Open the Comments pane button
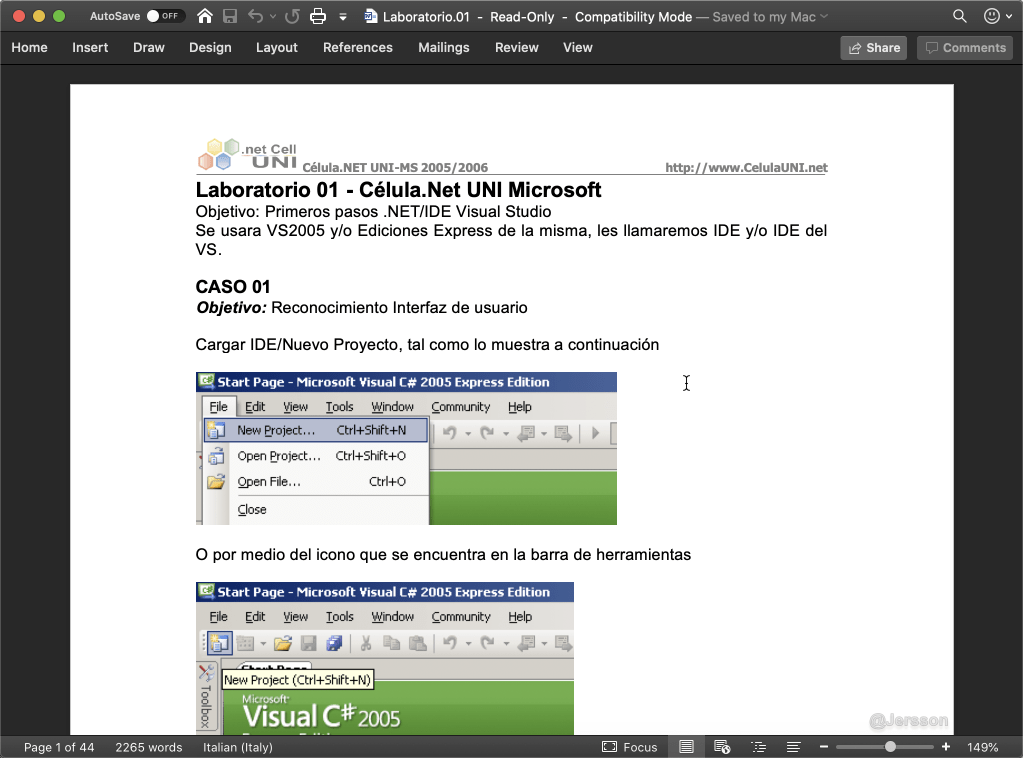Viewport: 1023px width, 758px height. (964, 47)
